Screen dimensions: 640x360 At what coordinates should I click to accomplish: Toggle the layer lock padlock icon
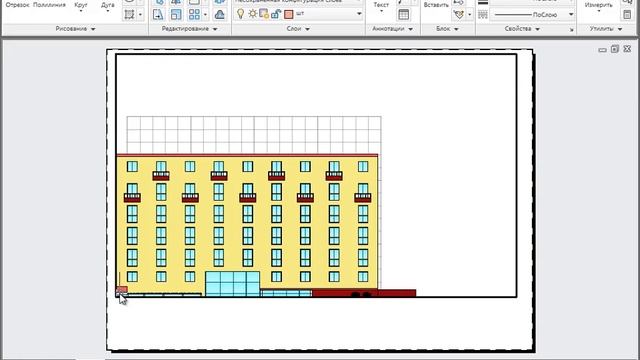[x=276, y=14]
